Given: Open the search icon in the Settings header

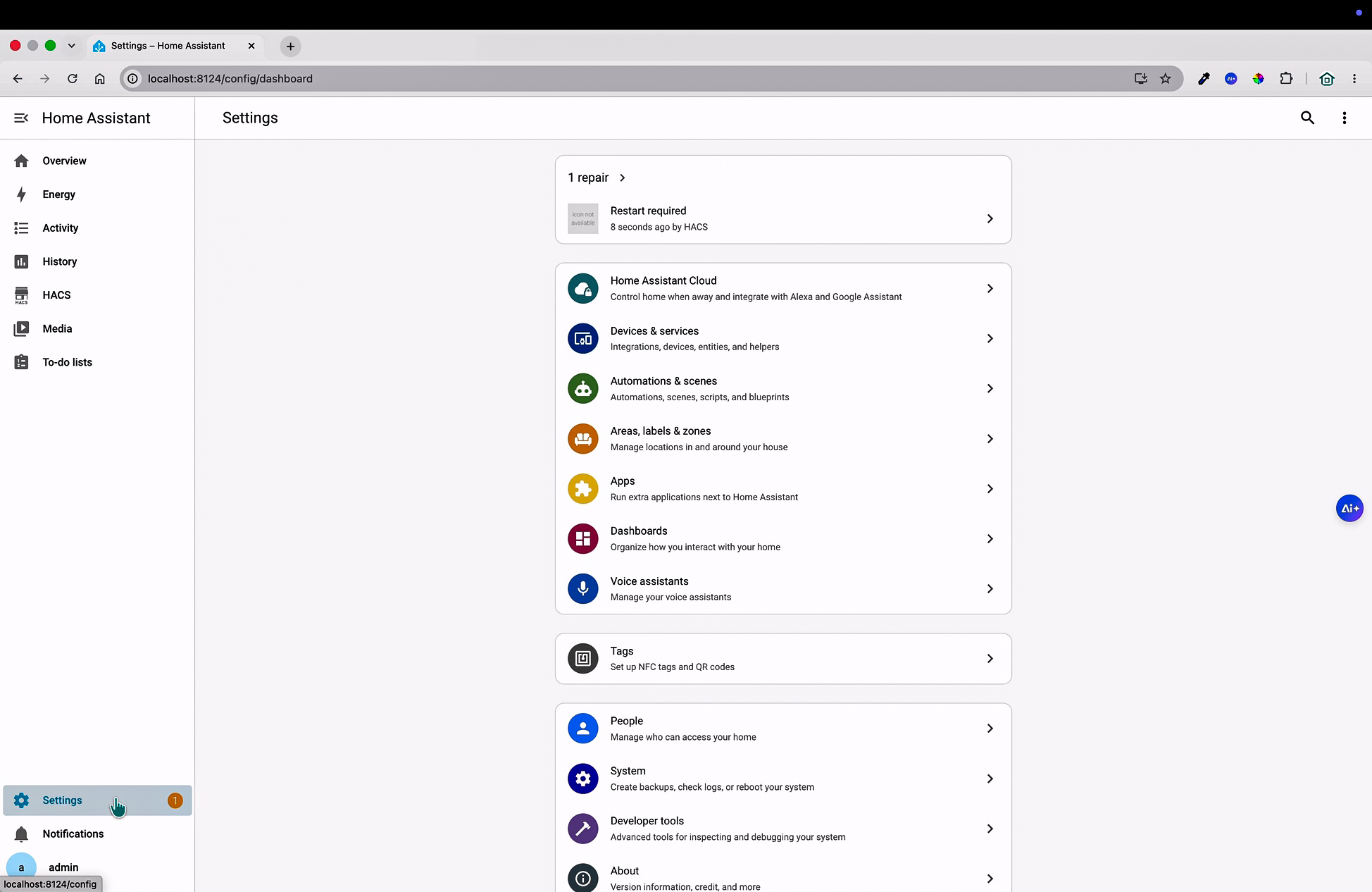Looking at the screenshot, I should pyautogui.click(x=1307, y=118).
